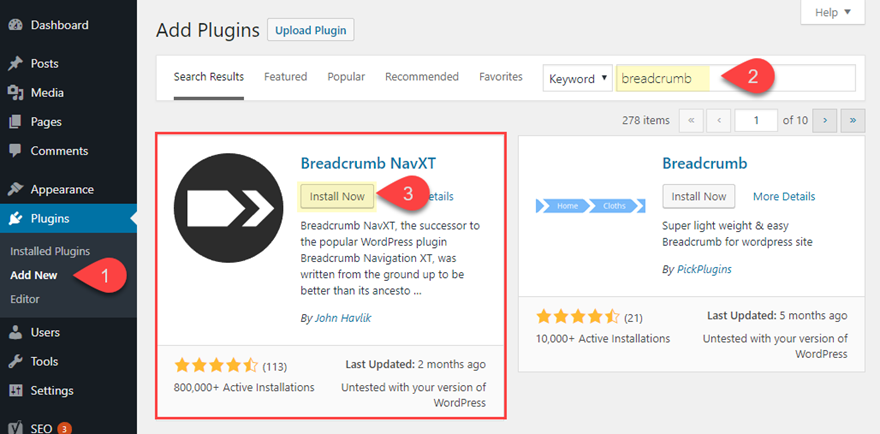Click the Posts pin icon
The image size is (880, 434).
(15, 64)
